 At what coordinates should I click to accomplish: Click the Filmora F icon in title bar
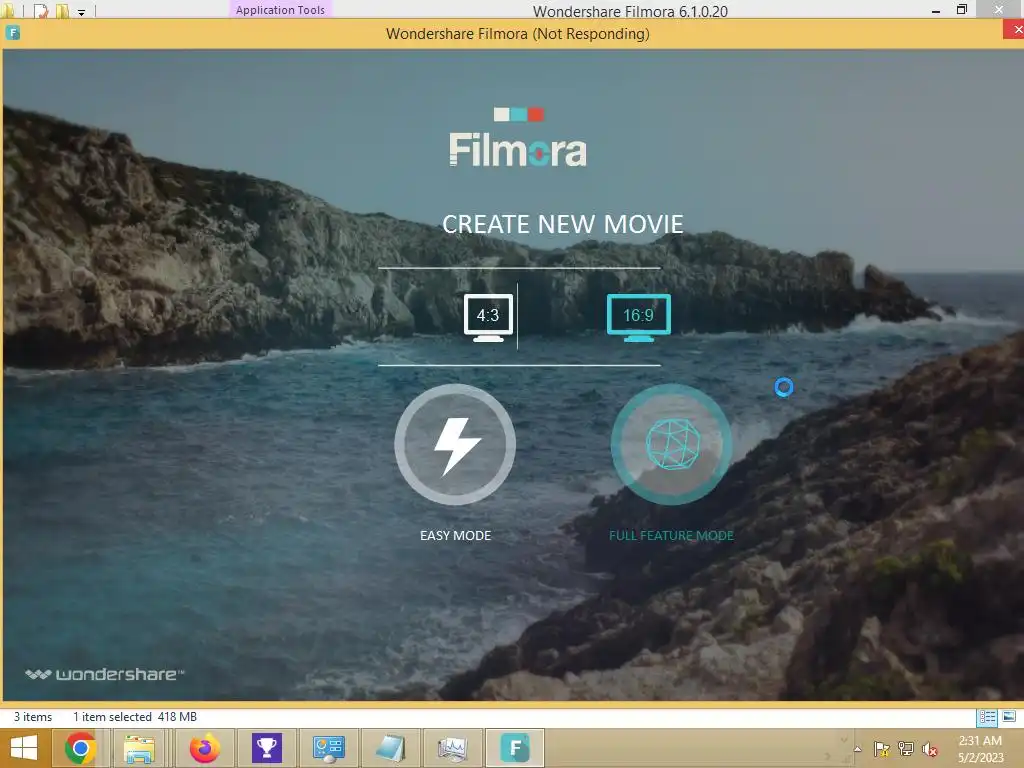click(x=12, y=33)
